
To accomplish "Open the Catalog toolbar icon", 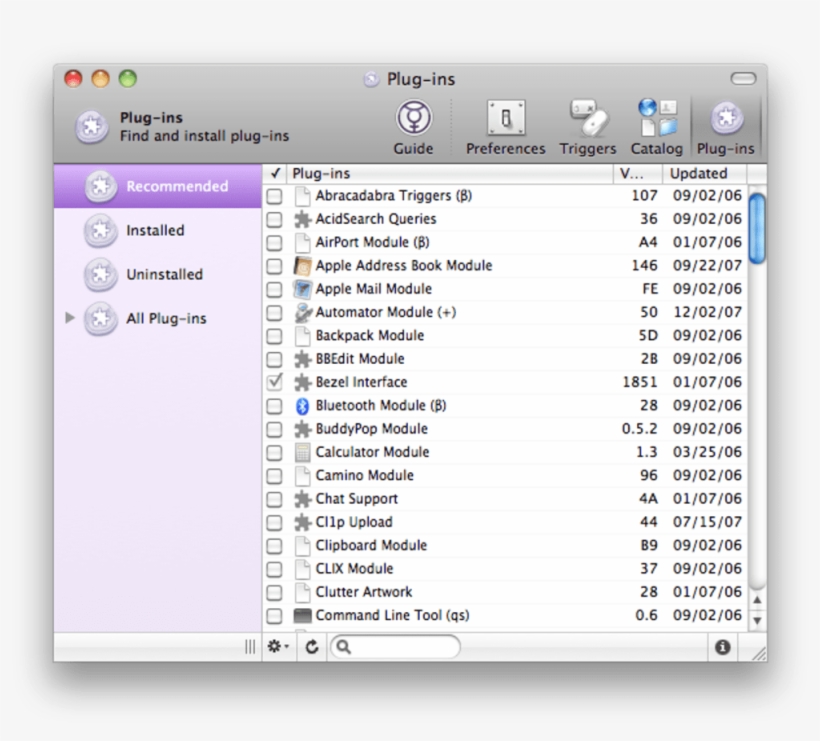I will point(656,117).
